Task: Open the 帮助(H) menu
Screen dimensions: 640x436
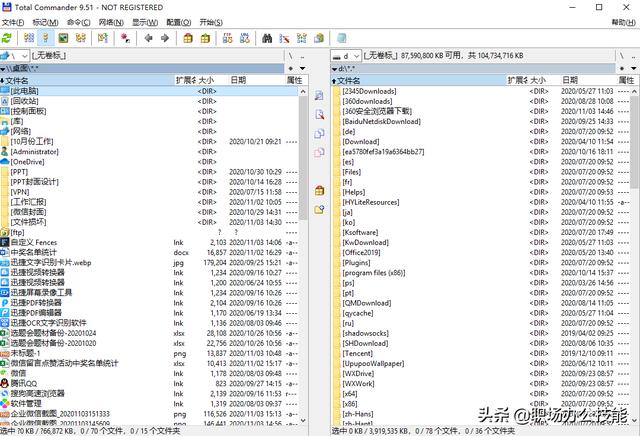Action: [x=624, y=22]
